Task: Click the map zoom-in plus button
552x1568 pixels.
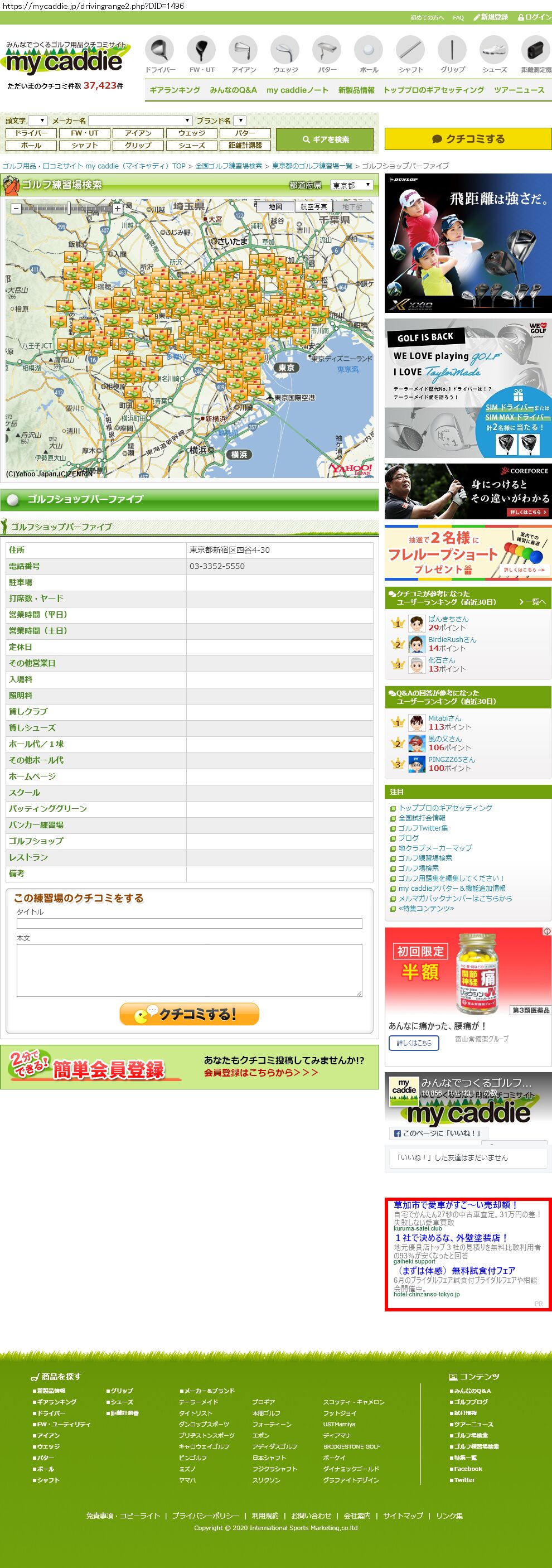Action: tap(118, 208)
